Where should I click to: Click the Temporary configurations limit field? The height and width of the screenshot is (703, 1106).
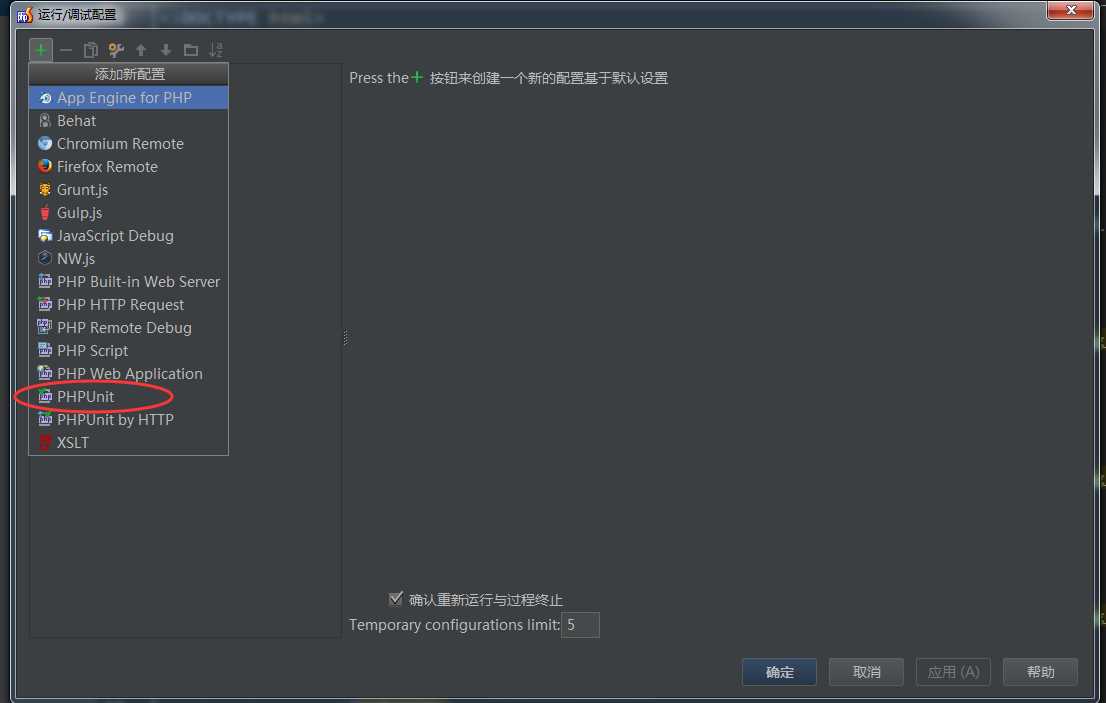point(581,625)
